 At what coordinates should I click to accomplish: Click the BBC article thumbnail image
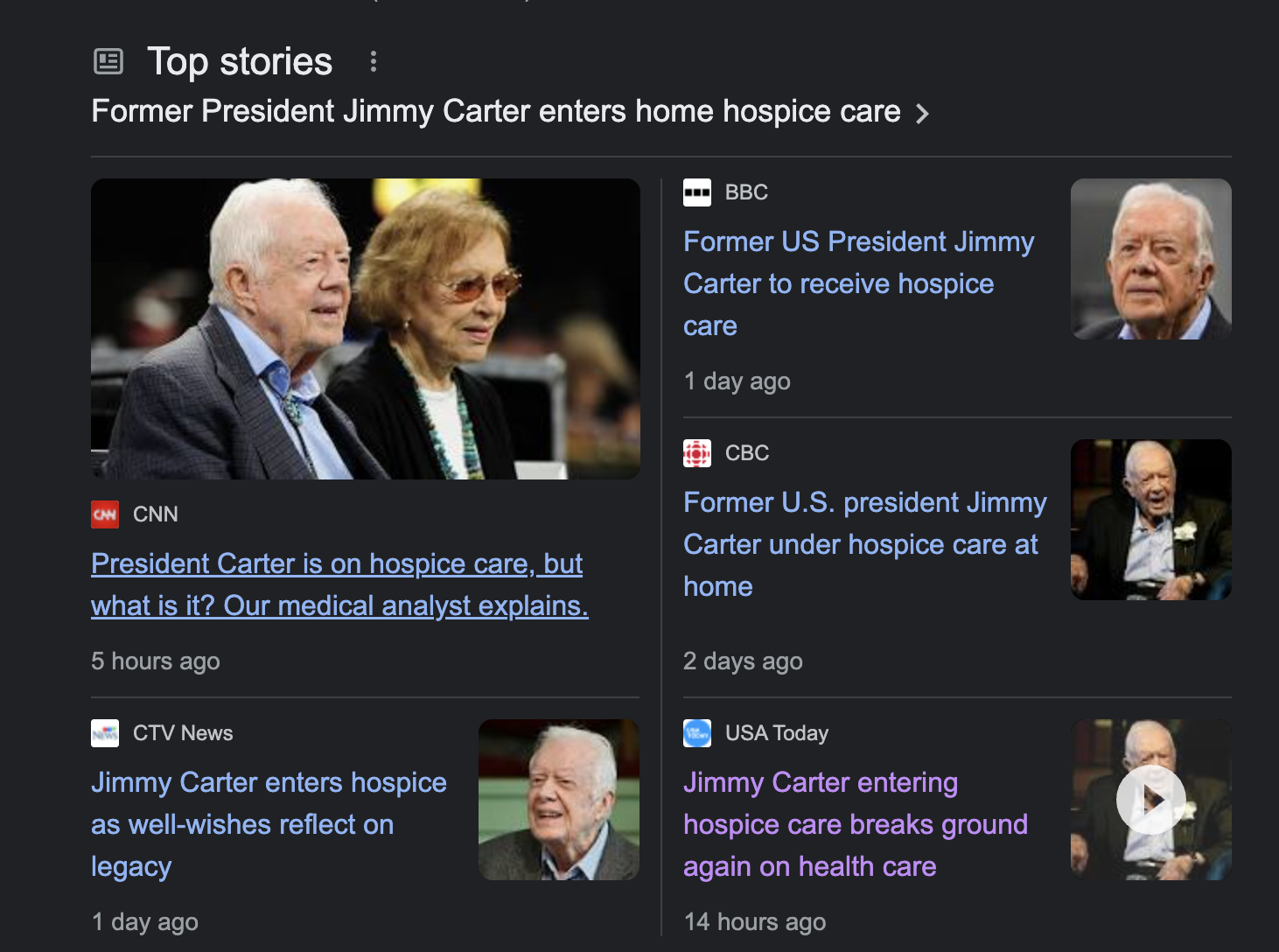click(1151, 259)
